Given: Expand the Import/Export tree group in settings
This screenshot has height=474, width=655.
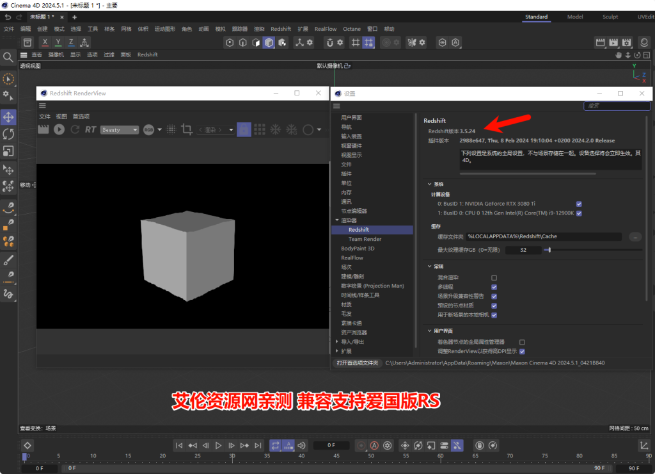Looking at the screenshot, I should tap(337, 342).
